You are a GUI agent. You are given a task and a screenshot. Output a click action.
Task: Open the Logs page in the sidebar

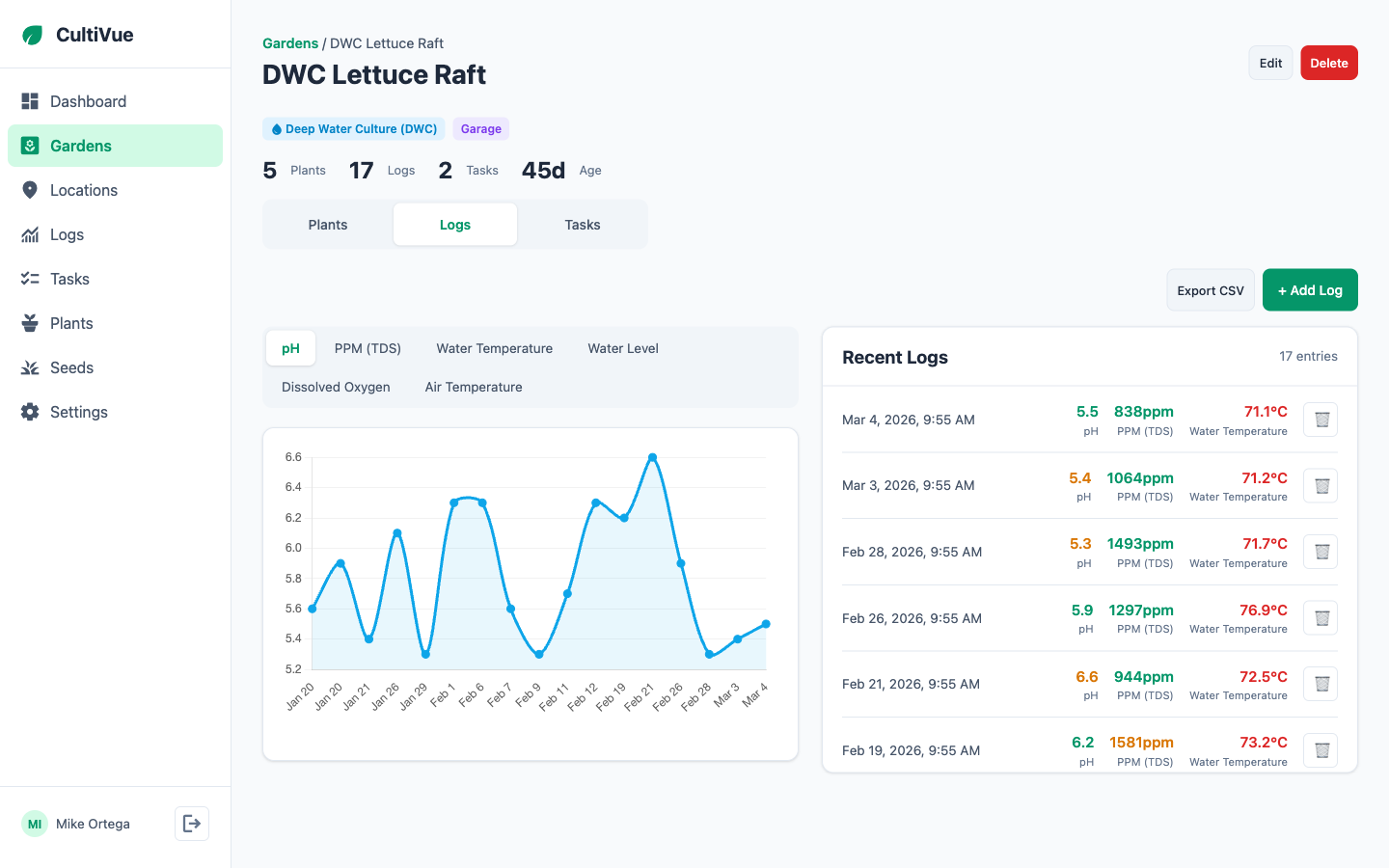(x=67, y=234)
